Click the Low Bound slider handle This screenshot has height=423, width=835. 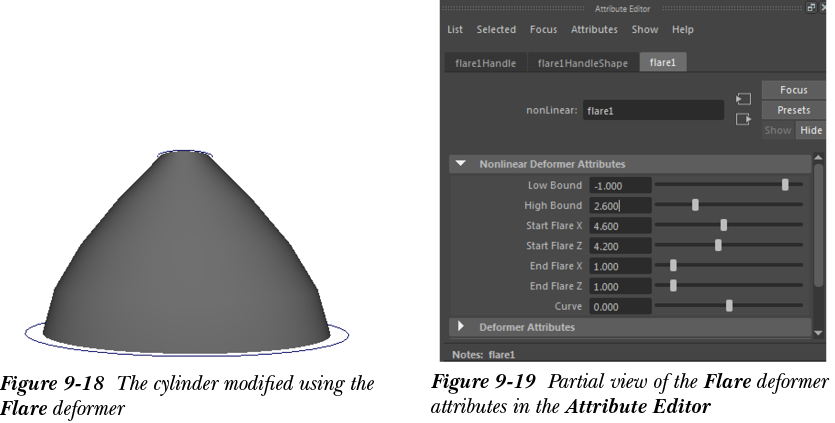tap(785, 185)
